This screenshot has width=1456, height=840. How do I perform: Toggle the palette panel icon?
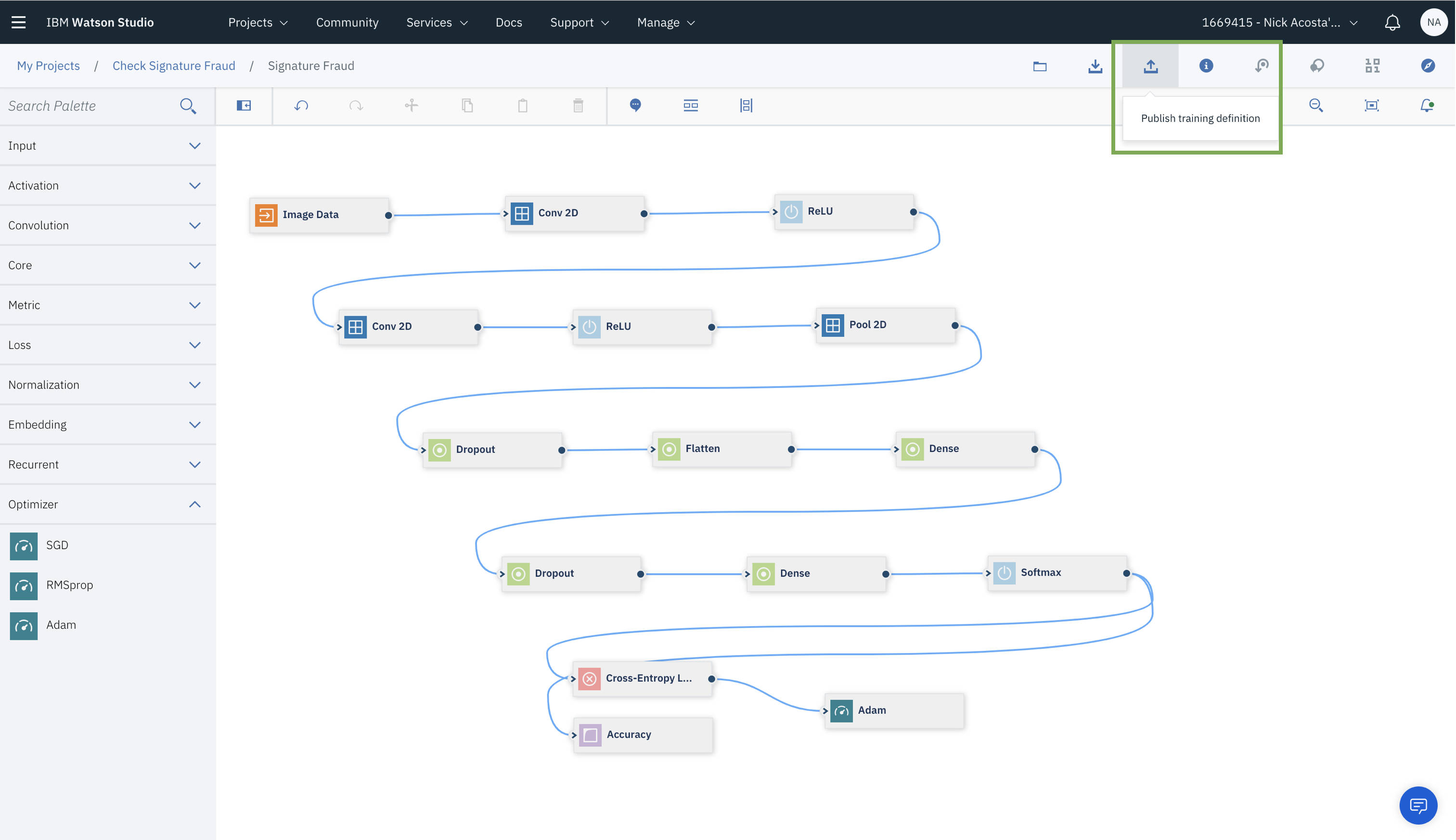pyautogui.click(x=244, y=105)
